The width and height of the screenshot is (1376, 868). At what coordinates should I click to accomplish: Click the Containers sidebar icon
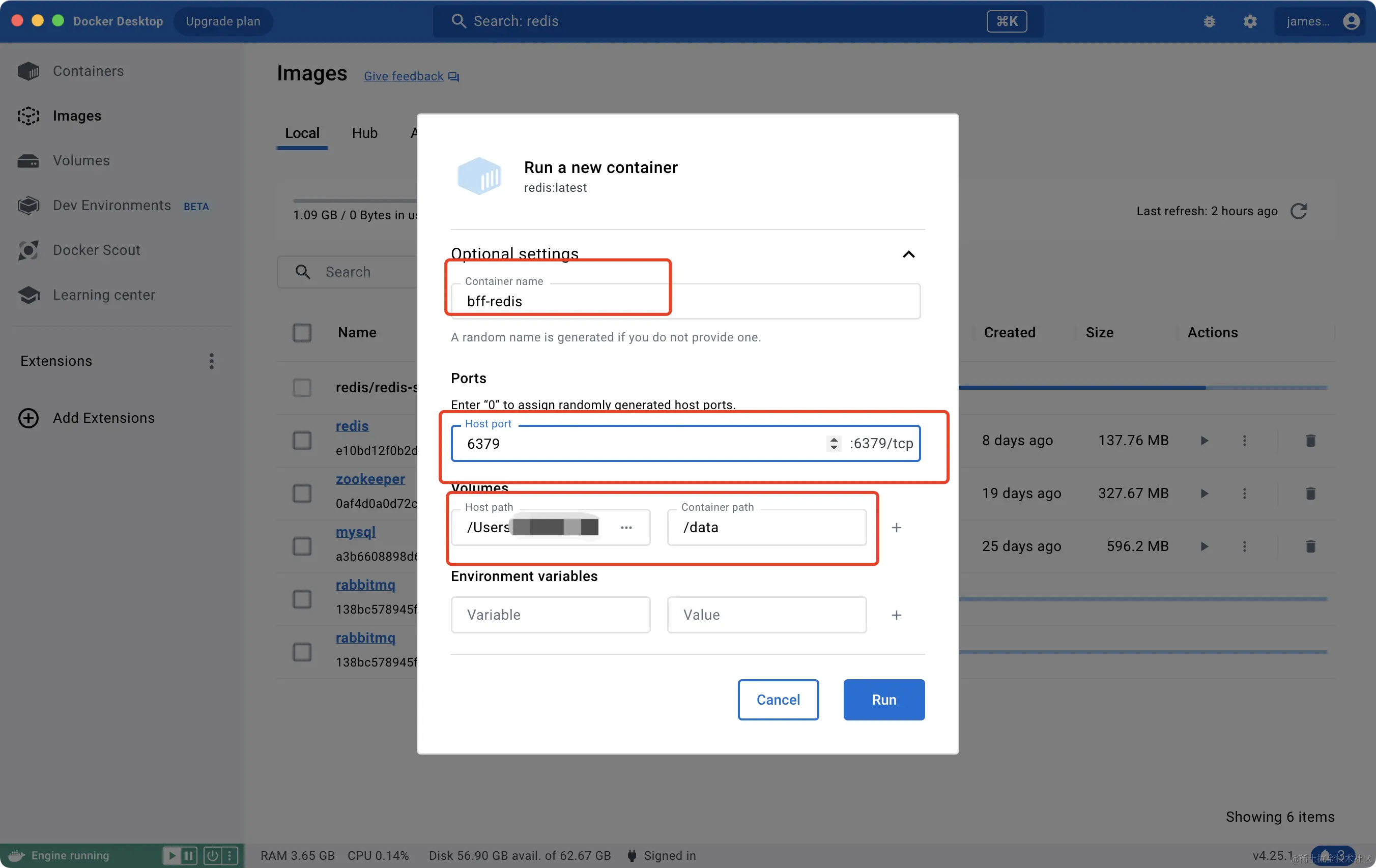point(28,71)
